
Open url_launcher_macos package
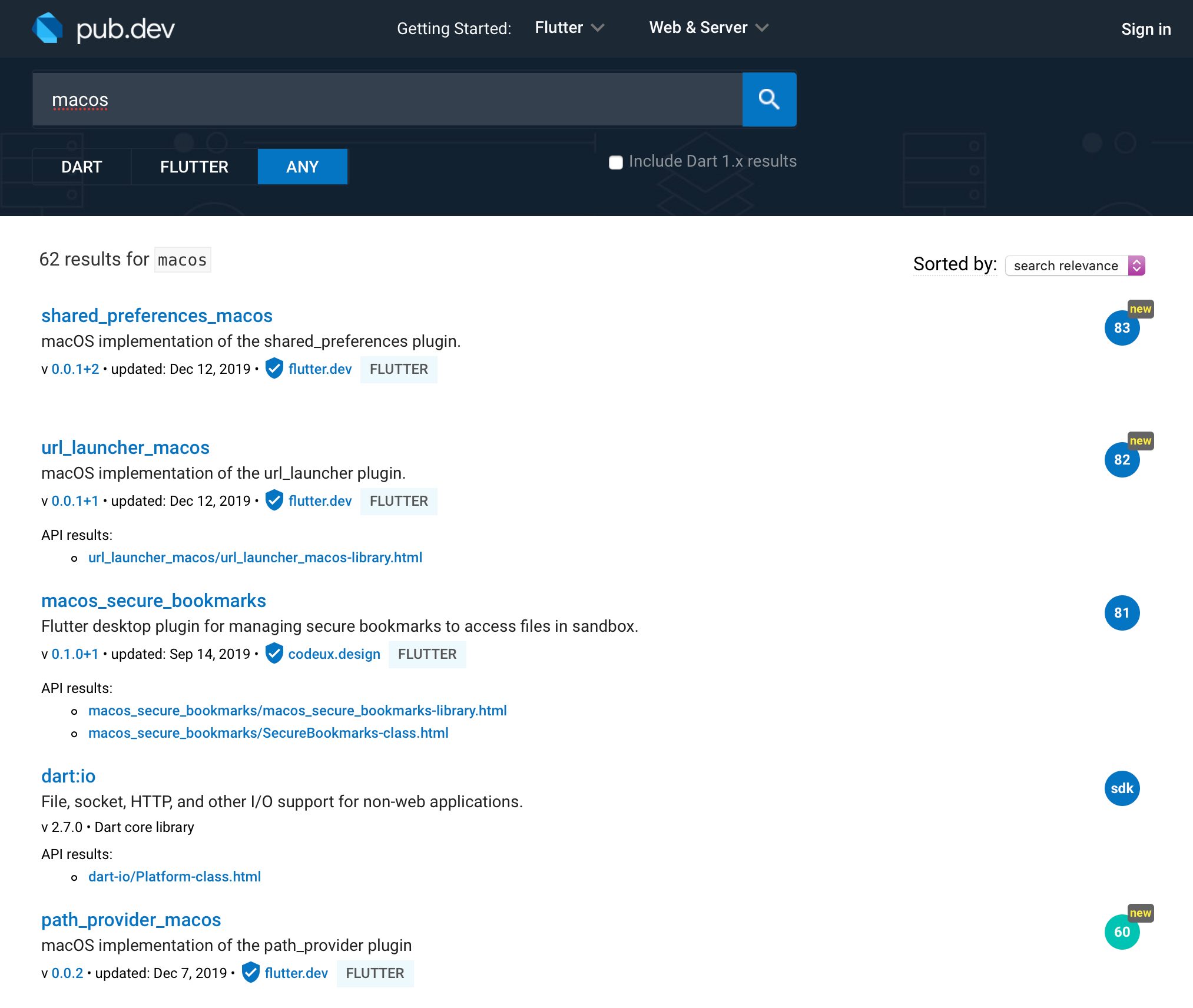point(125,447)
